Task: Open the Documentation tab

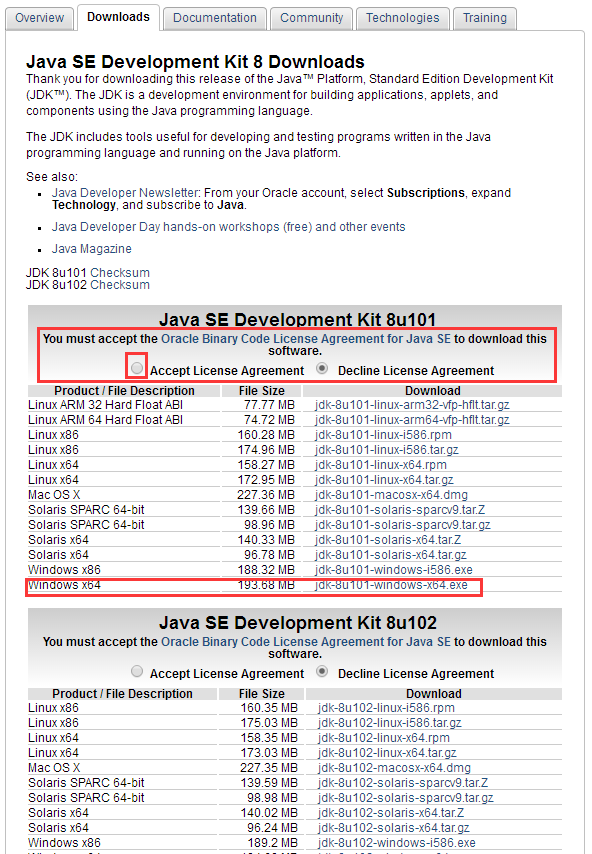Action: (x=215, y=18)
